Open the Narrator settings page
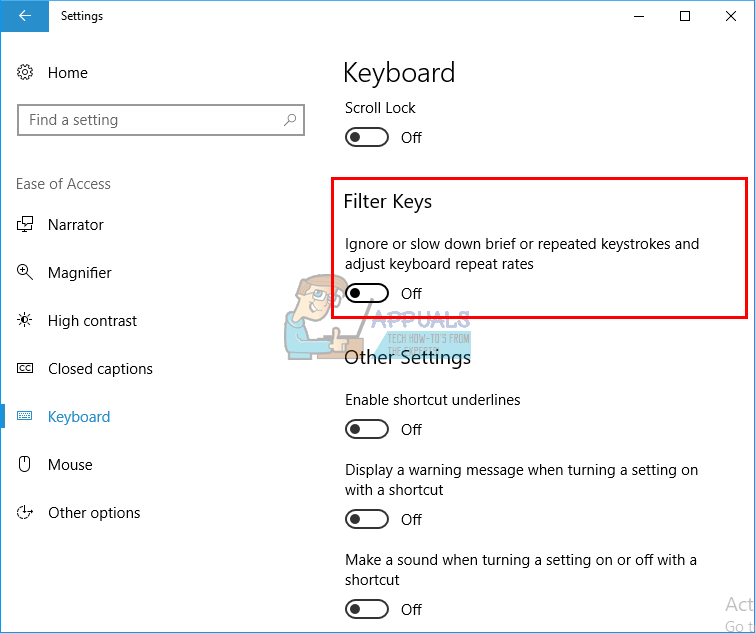 pos(76,225)
